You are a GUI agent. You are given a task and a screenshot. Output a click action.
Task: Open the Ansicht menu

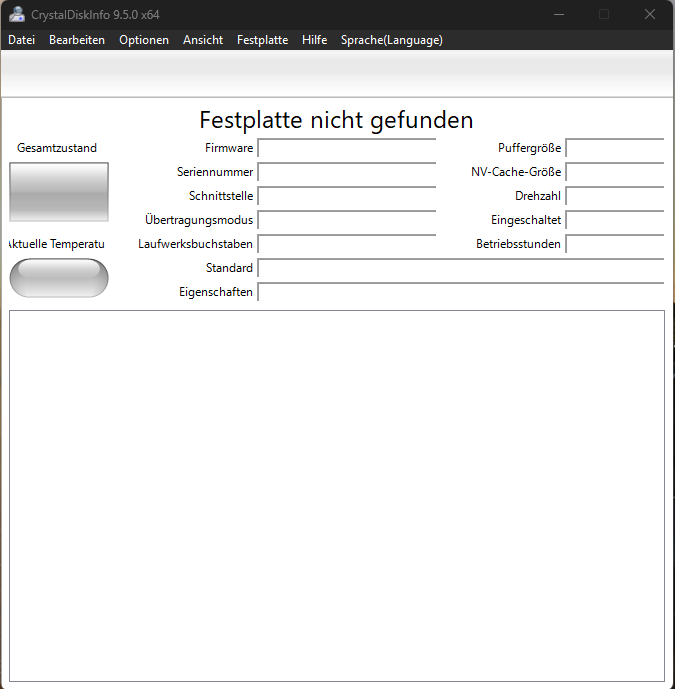point(203,40)
